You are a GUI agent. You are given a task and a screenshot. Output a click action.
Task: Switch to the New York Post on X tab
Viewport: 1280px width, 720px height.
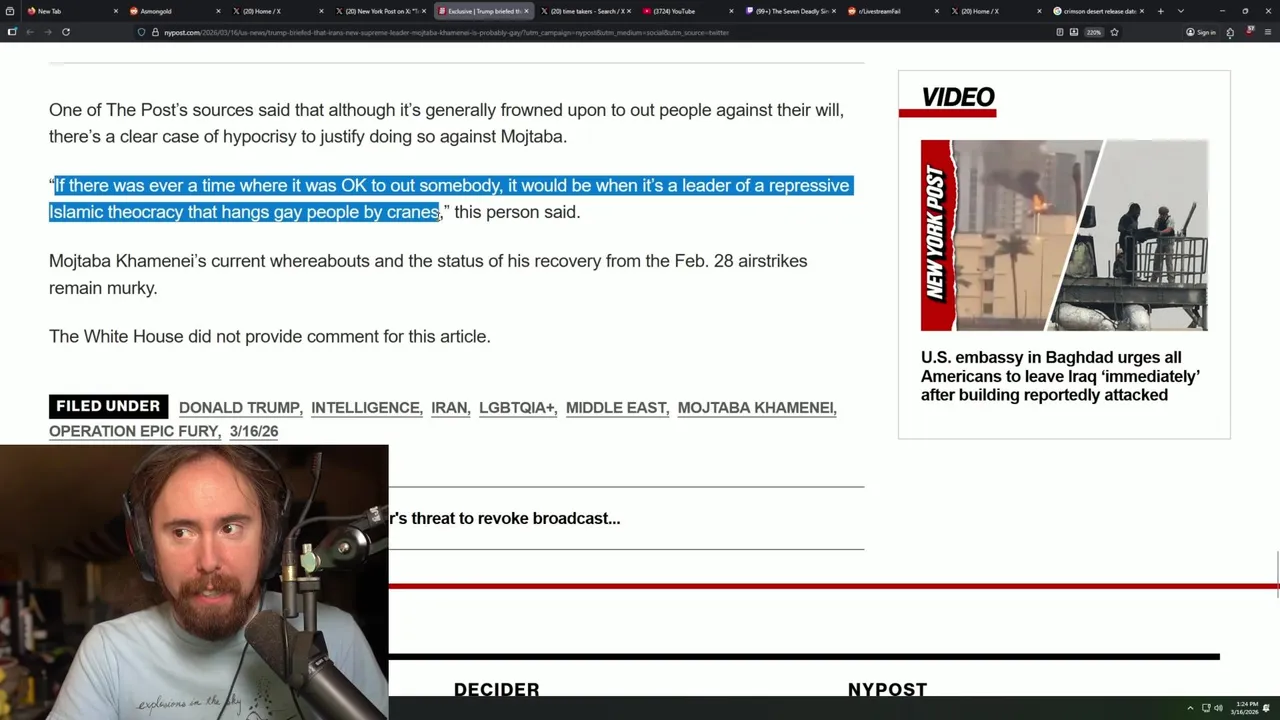click(381, 11)
